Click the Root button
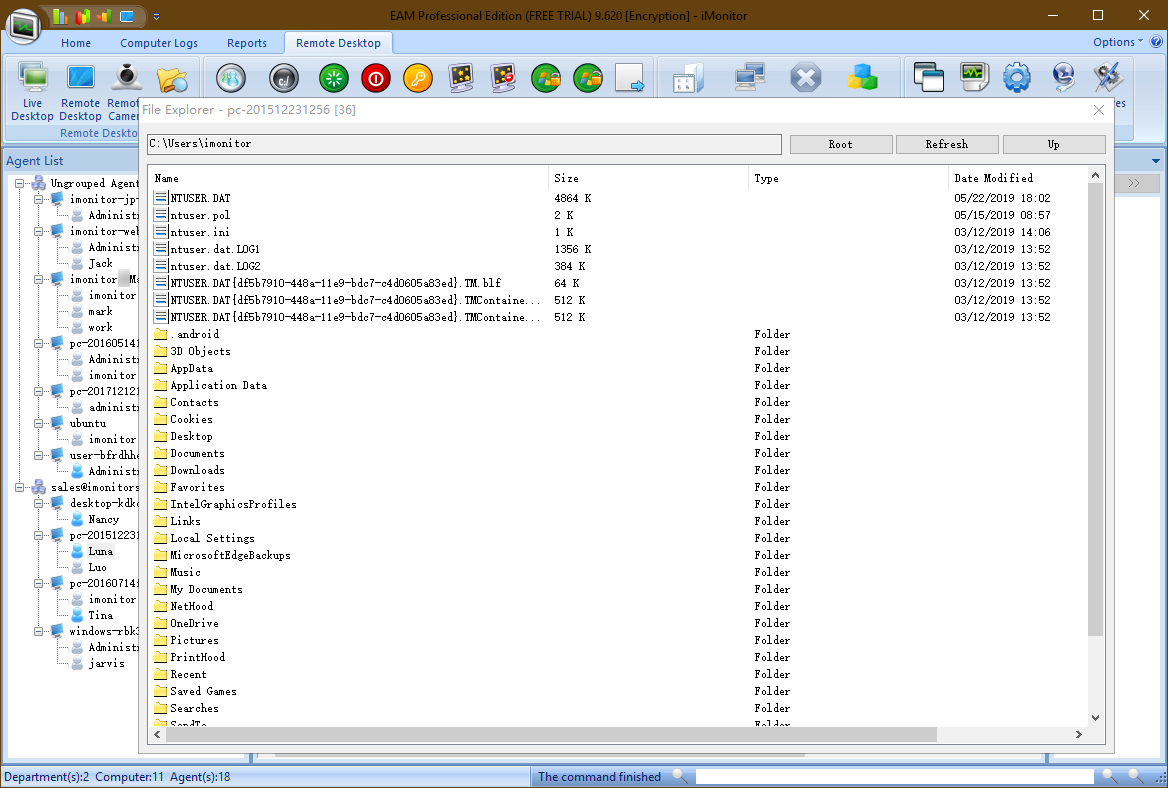 (x=840, y=144)
